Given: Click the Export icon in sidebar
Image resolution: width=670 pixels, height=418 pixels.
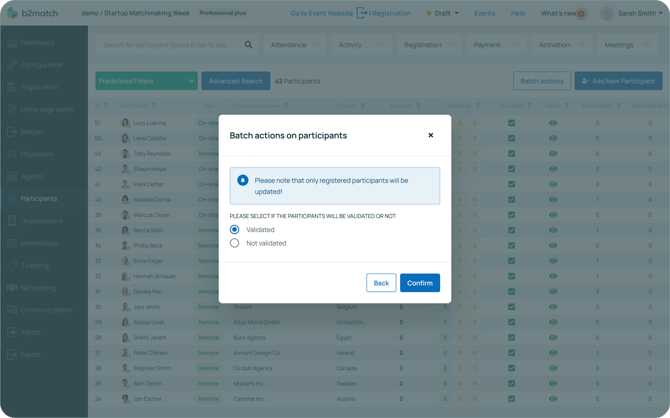Looking at the screenshot, I should (12, 354).
